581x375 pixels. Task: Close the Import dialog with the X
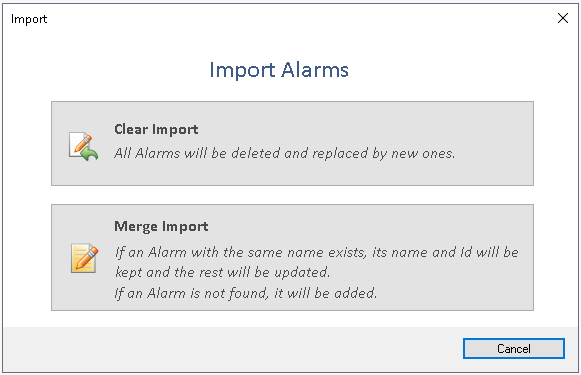click(x=563, y=18)
